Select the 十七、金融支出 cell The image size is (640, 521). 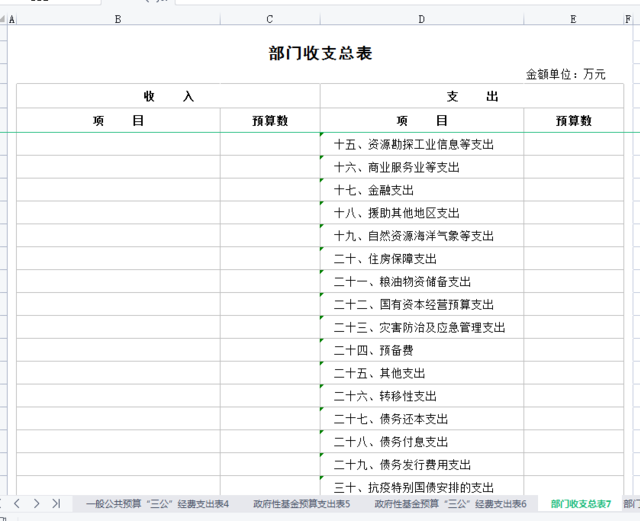click(422, 190)
